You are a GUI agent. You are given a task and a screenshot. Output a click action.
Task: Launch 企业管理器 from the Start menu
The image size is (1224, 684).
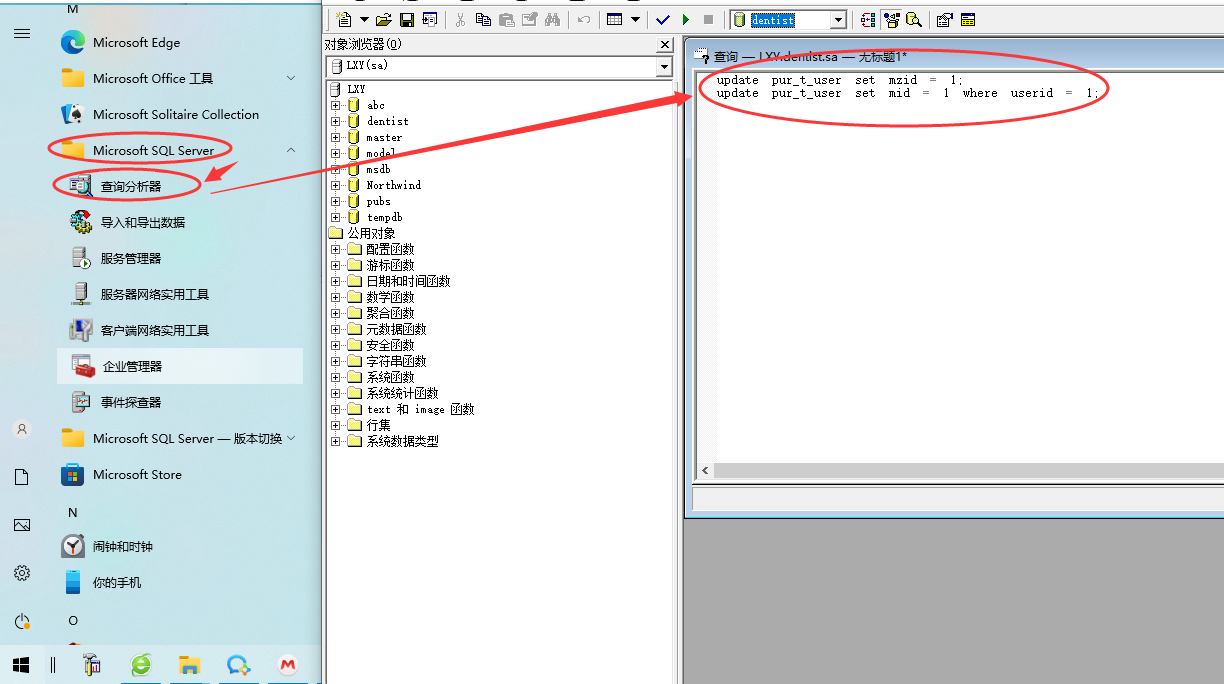pos(180,366)
